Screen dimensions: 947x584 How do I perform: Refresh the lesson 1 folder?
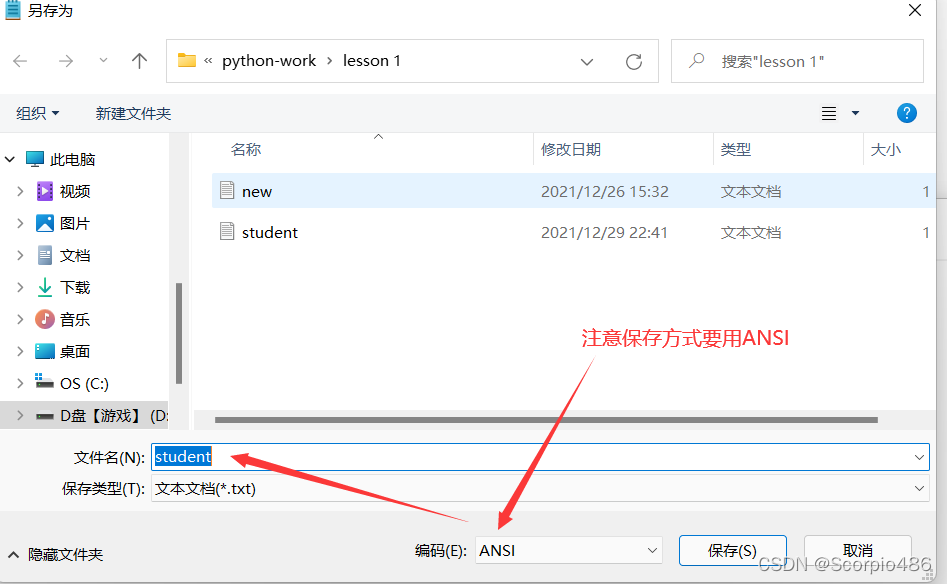coord(634,62)
